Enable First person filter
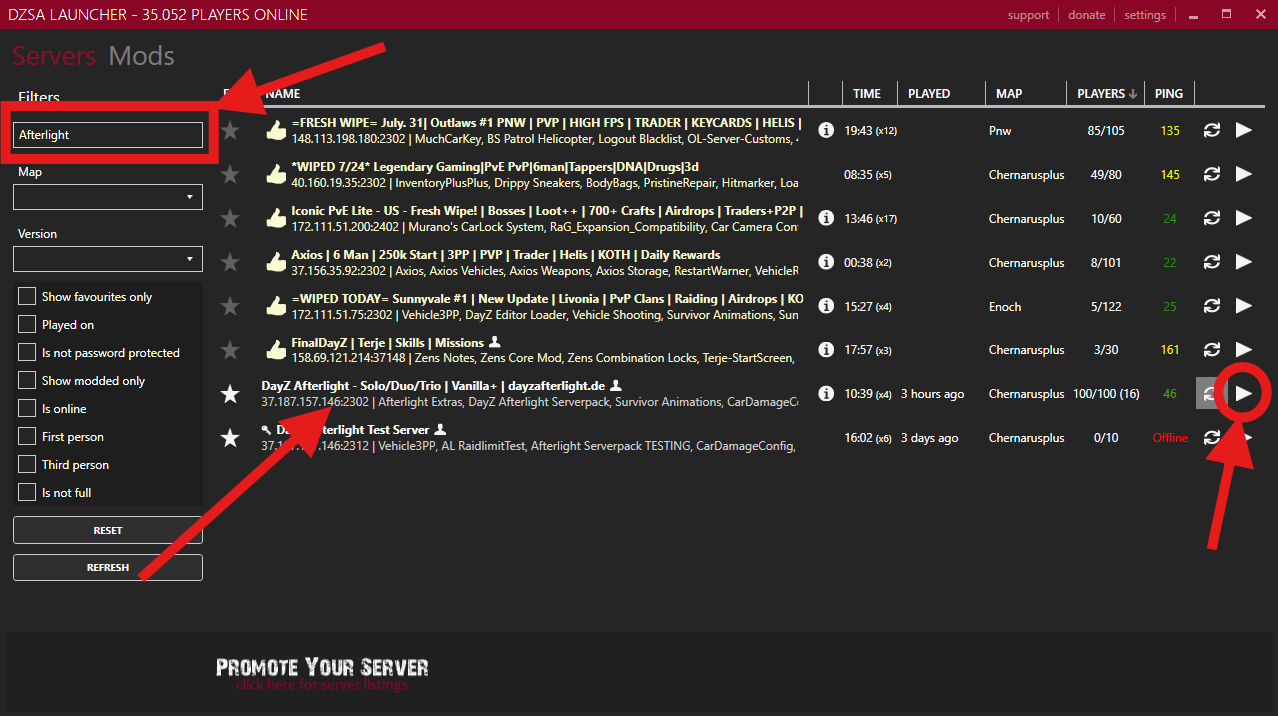The image size is (1278, 716). 27,437
